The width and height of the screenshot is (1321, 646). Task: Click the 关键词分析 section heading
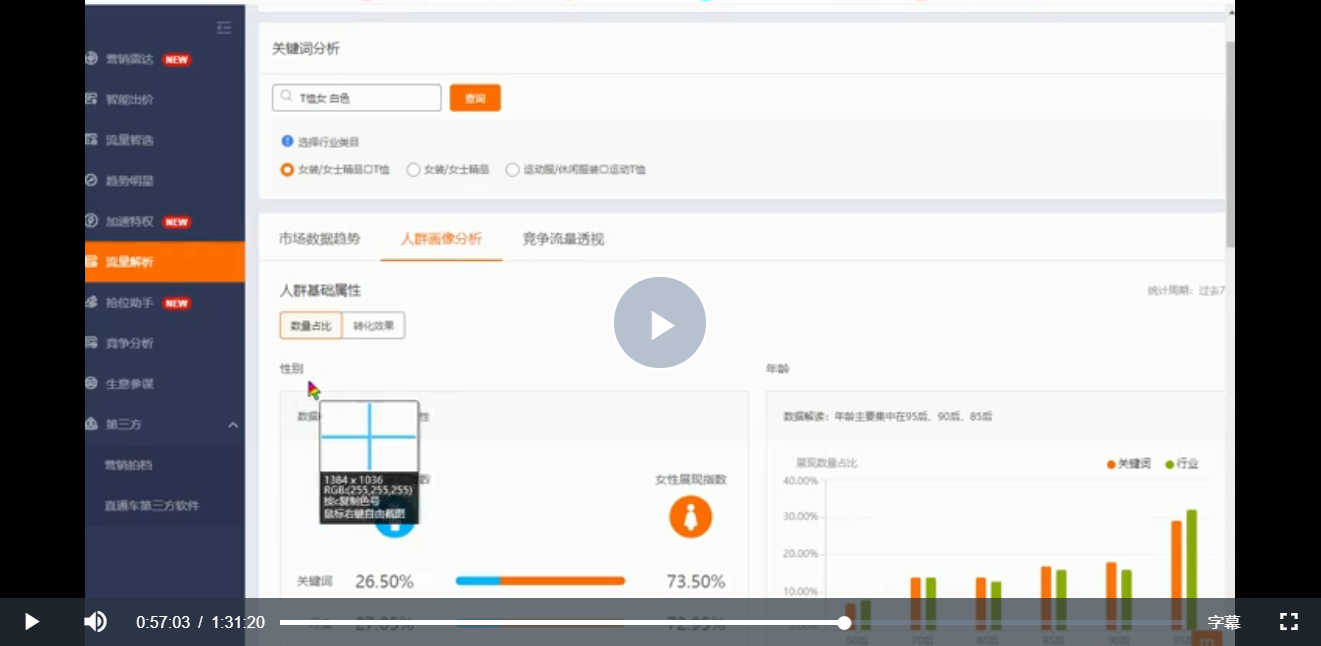click(x=306, y=48)
